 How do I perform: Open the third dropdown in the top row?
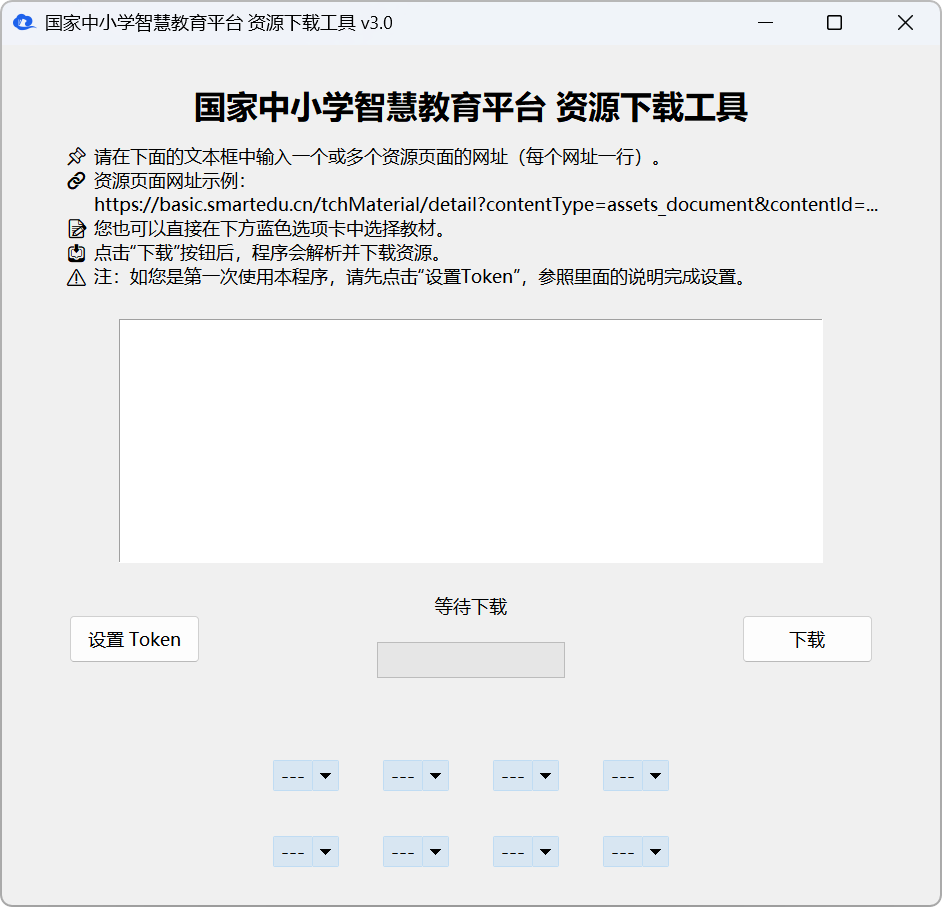[525, 775]
